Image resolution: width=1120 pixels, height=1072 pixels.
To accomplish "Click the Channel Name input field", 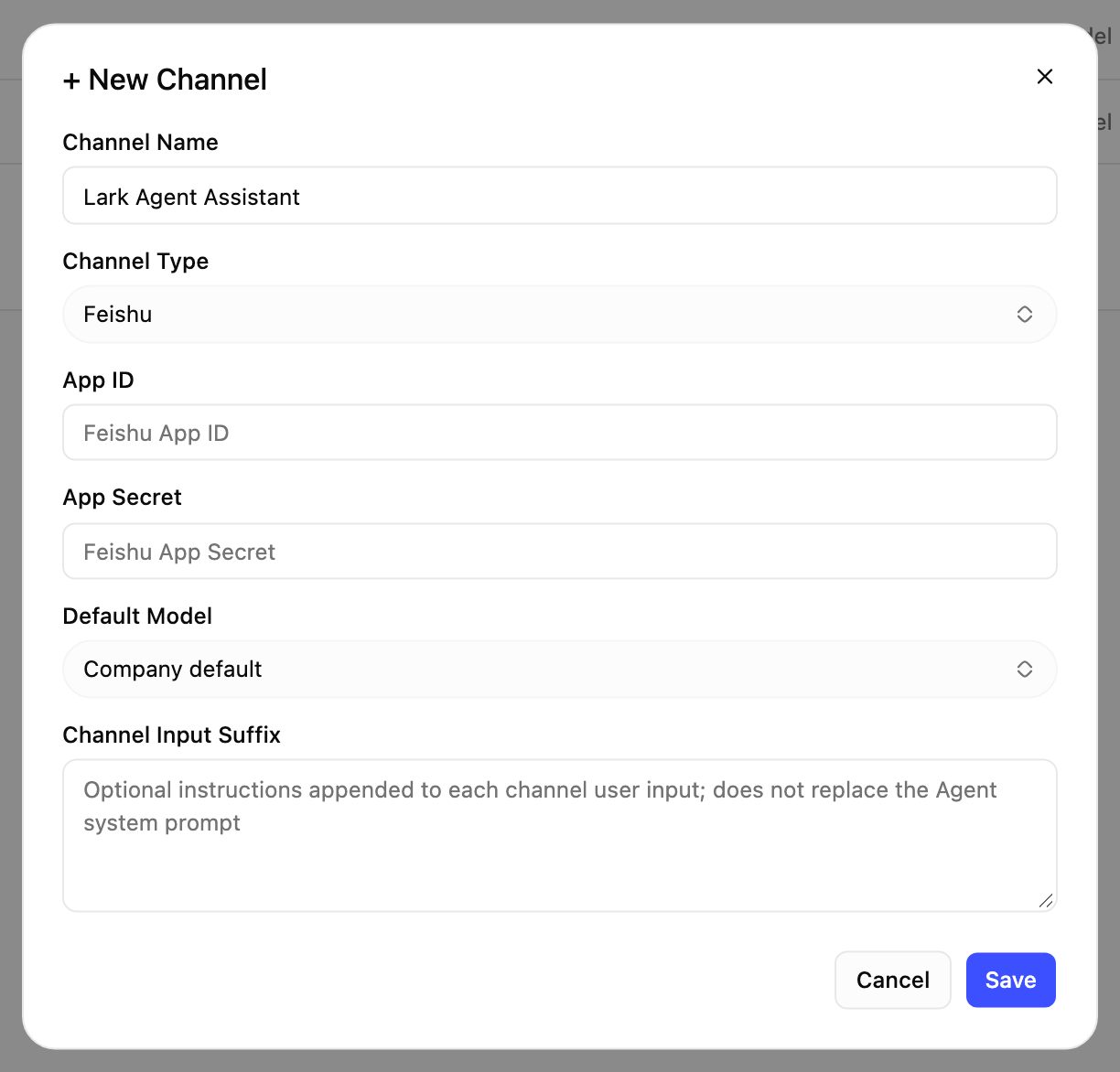I will pyautogui.click(x=560, y=196).
